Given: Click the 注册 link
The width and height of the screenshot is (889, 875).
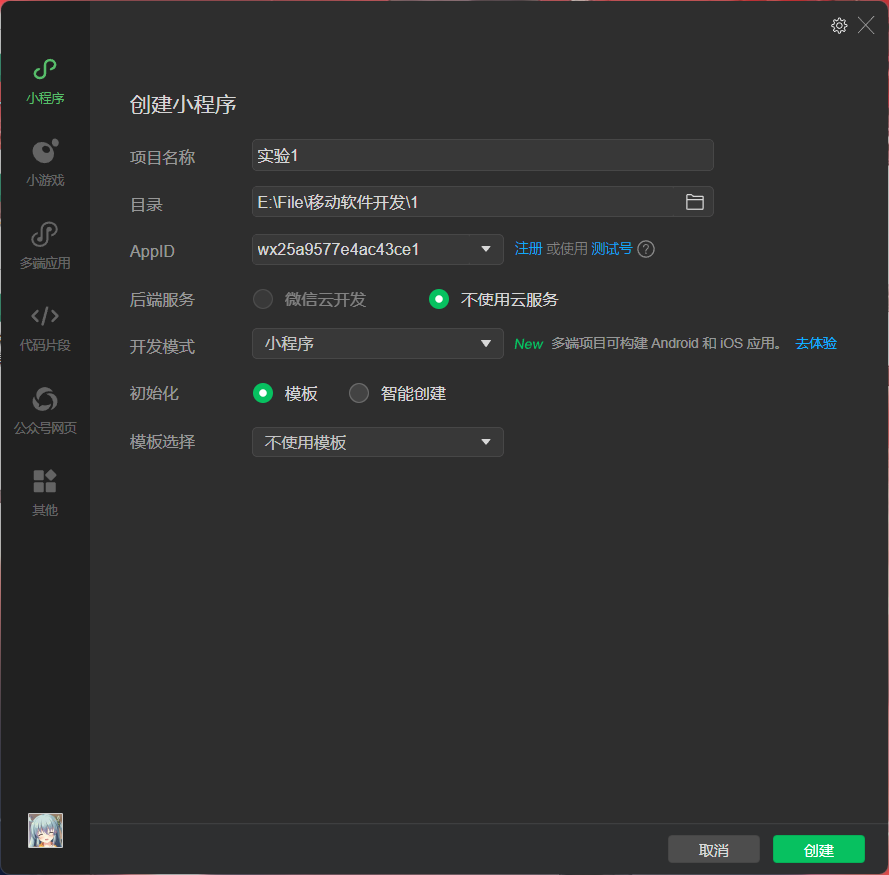Looking at the screenshot, I should [528, 249].
